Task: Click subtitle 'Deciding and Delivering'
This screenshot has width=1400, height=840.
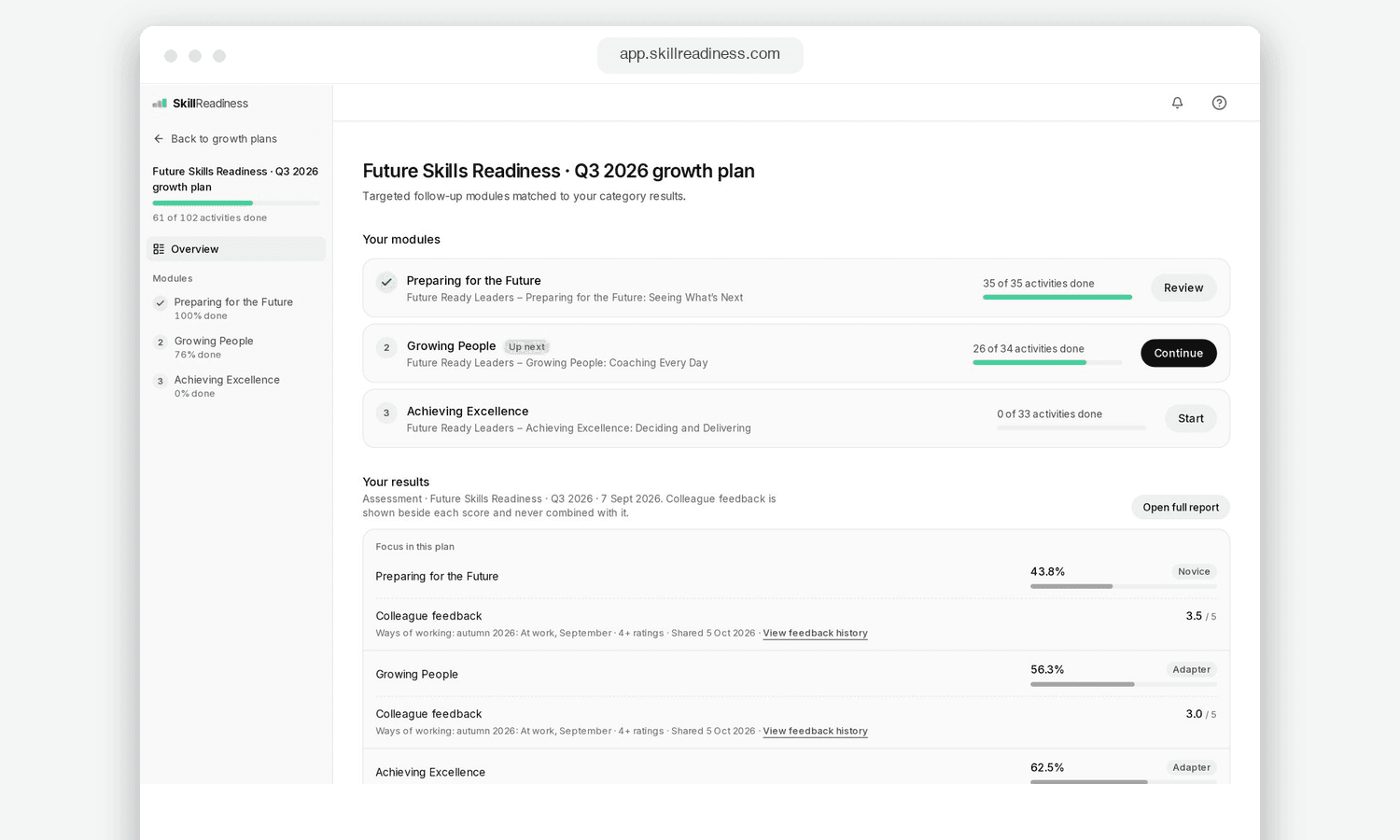Action: (693, 428)
